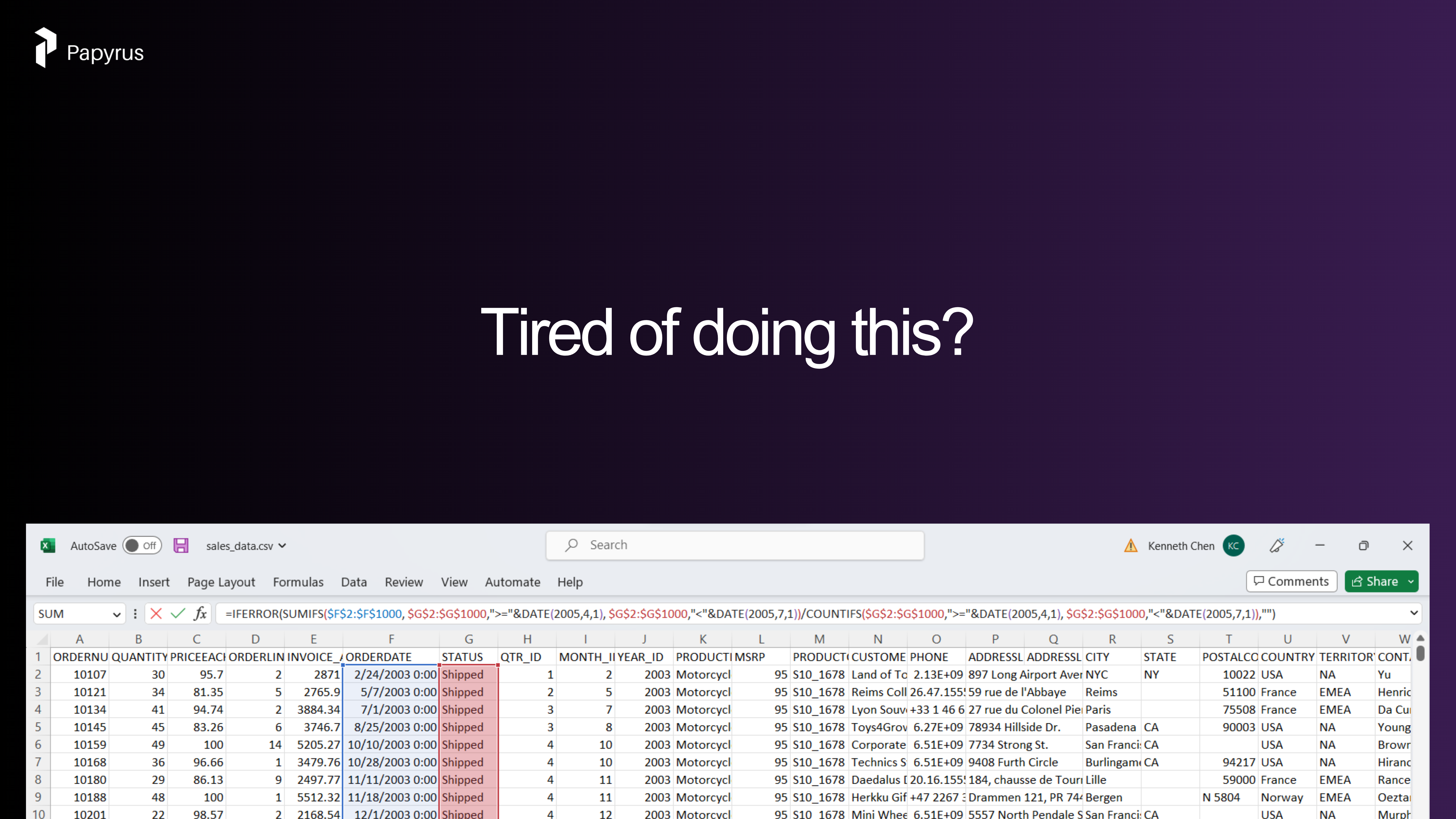Expand the formula bar with the chevron

(1414, 613)
